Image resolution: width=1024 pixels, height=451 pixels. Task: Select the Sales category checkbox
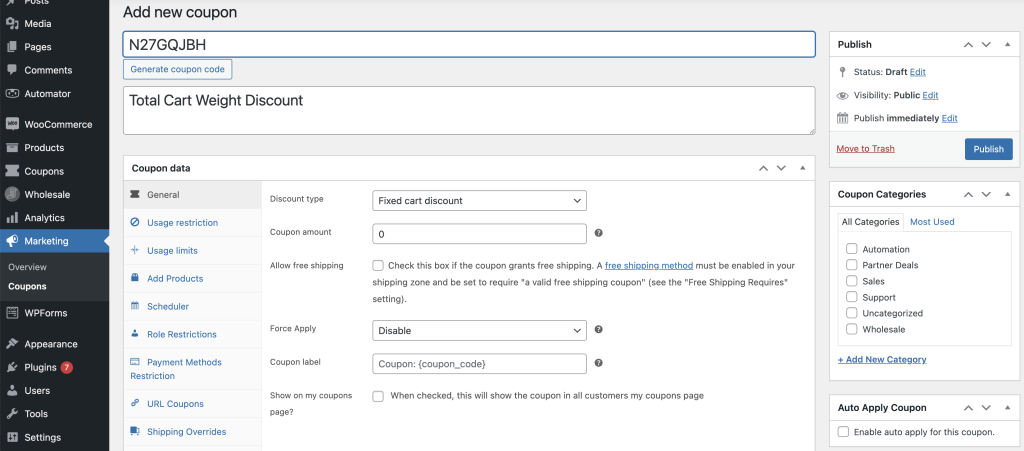pyautogui.click(x=852, y=281)
